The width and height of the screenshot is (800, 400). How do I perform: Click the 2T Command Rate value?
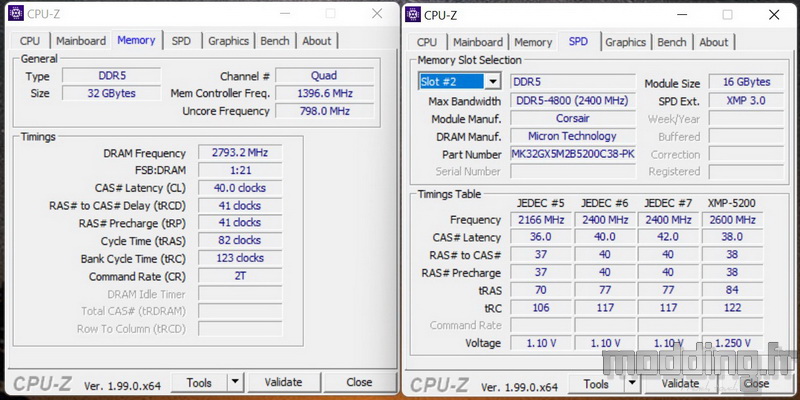(240, 276)
